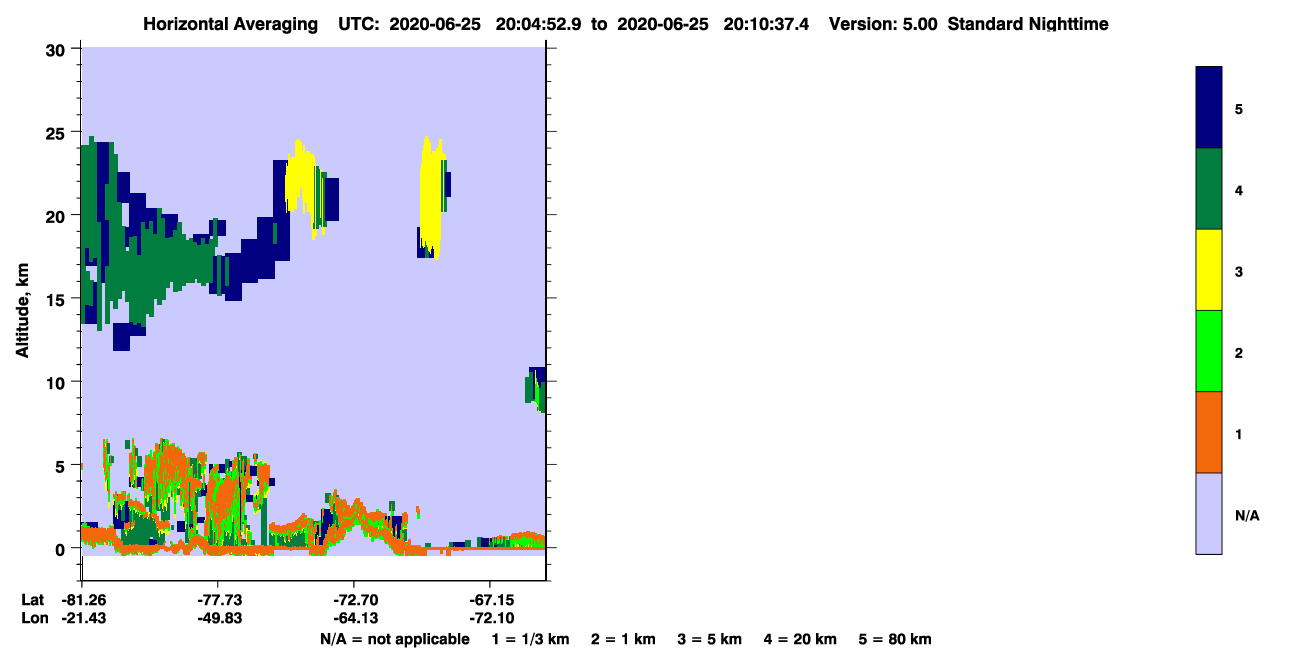Click the 'Lon' row label
This screenshot has height=667, width=1300.
(33, 619)
